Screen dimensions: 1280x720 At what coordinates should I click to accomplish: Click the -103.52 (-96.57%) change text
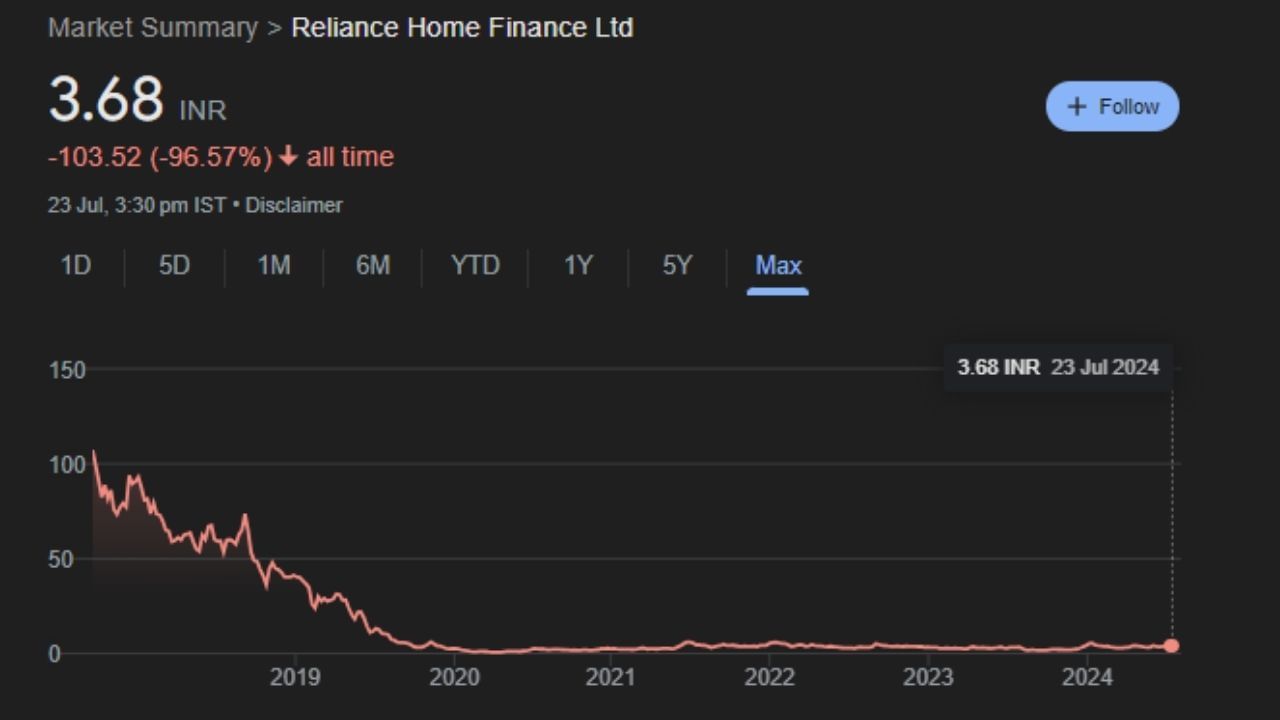click(160, 157)
